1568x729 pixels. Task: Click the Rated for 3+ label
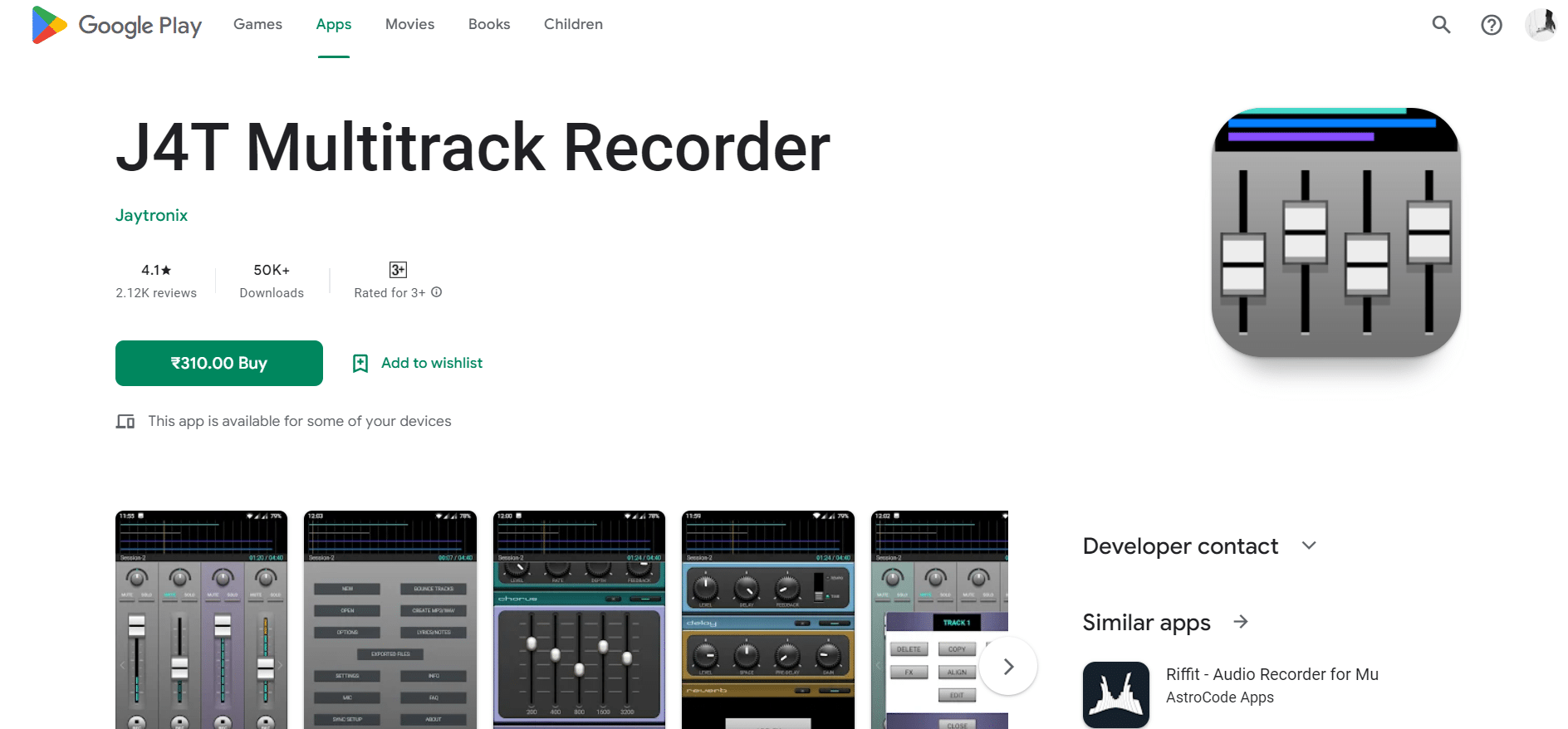(x=390, y=293)
